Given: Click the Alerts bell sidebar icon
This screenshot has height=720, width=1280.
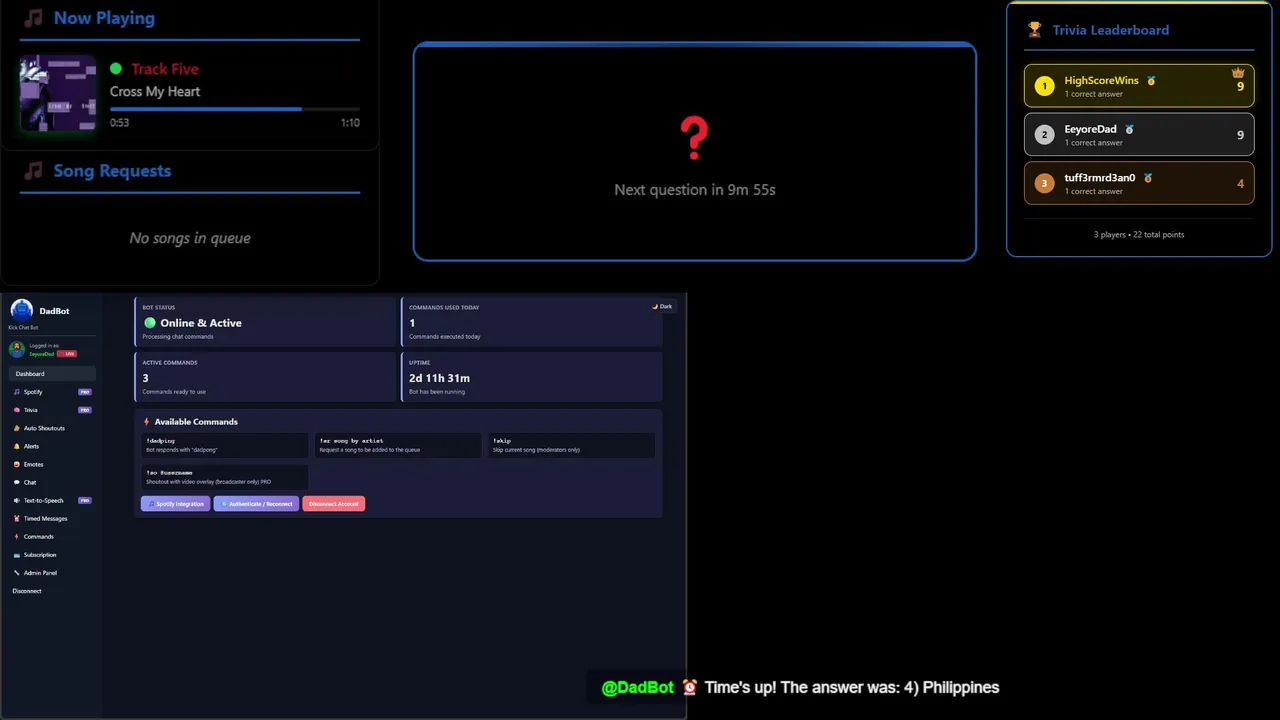Looking at the screenshot, I should click(16, 446).
